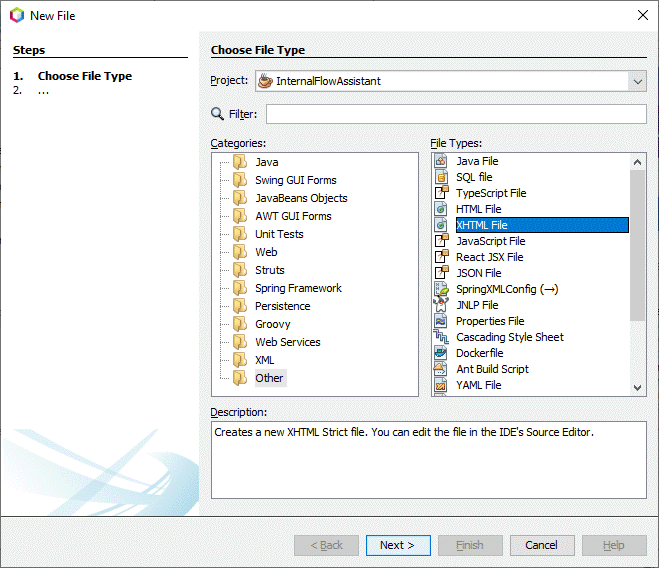The height and width of the screenshot is (568, 659).
Task: Click the Next button
Action: [398, 545]
